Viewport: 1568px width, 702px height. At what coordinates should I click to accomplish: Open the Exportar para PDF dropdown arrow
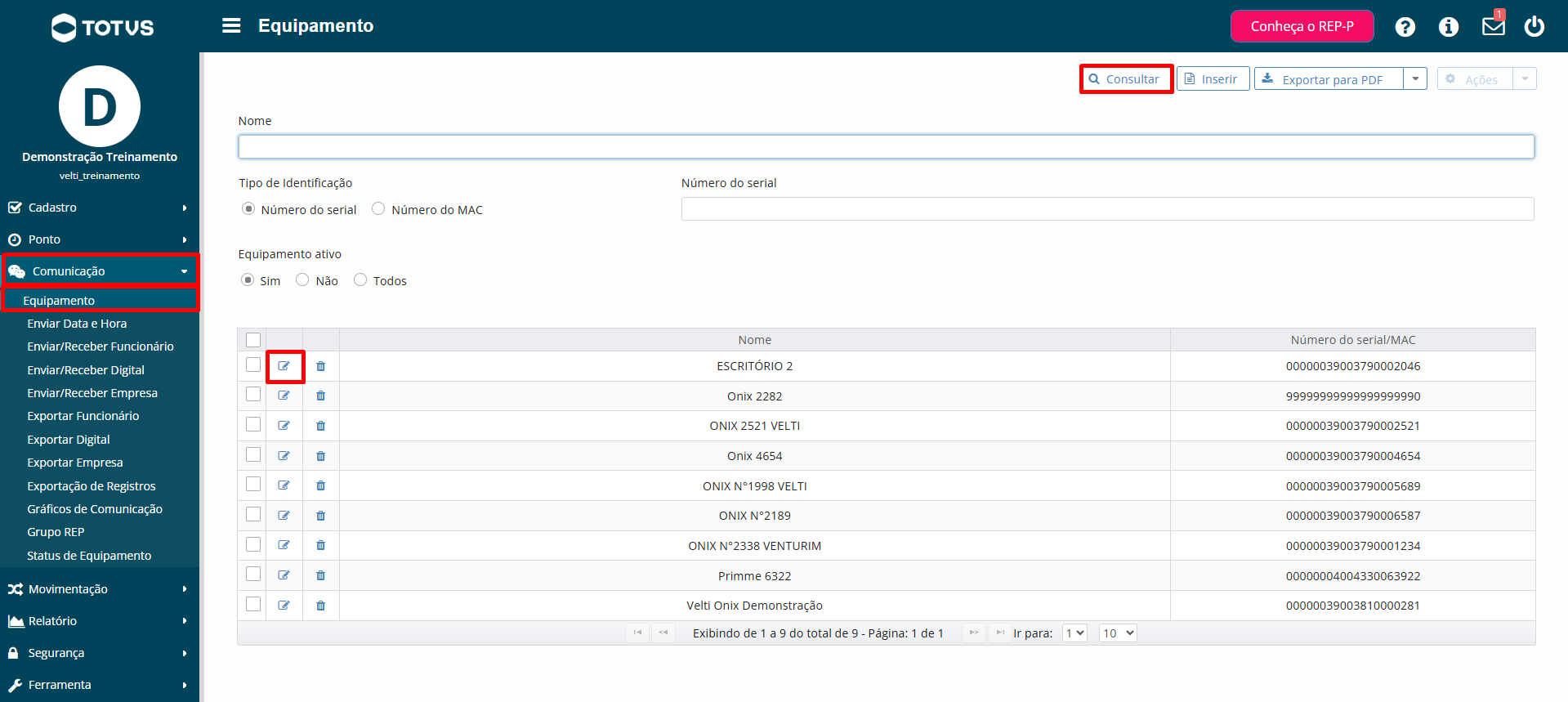[x=1415, y=78]
